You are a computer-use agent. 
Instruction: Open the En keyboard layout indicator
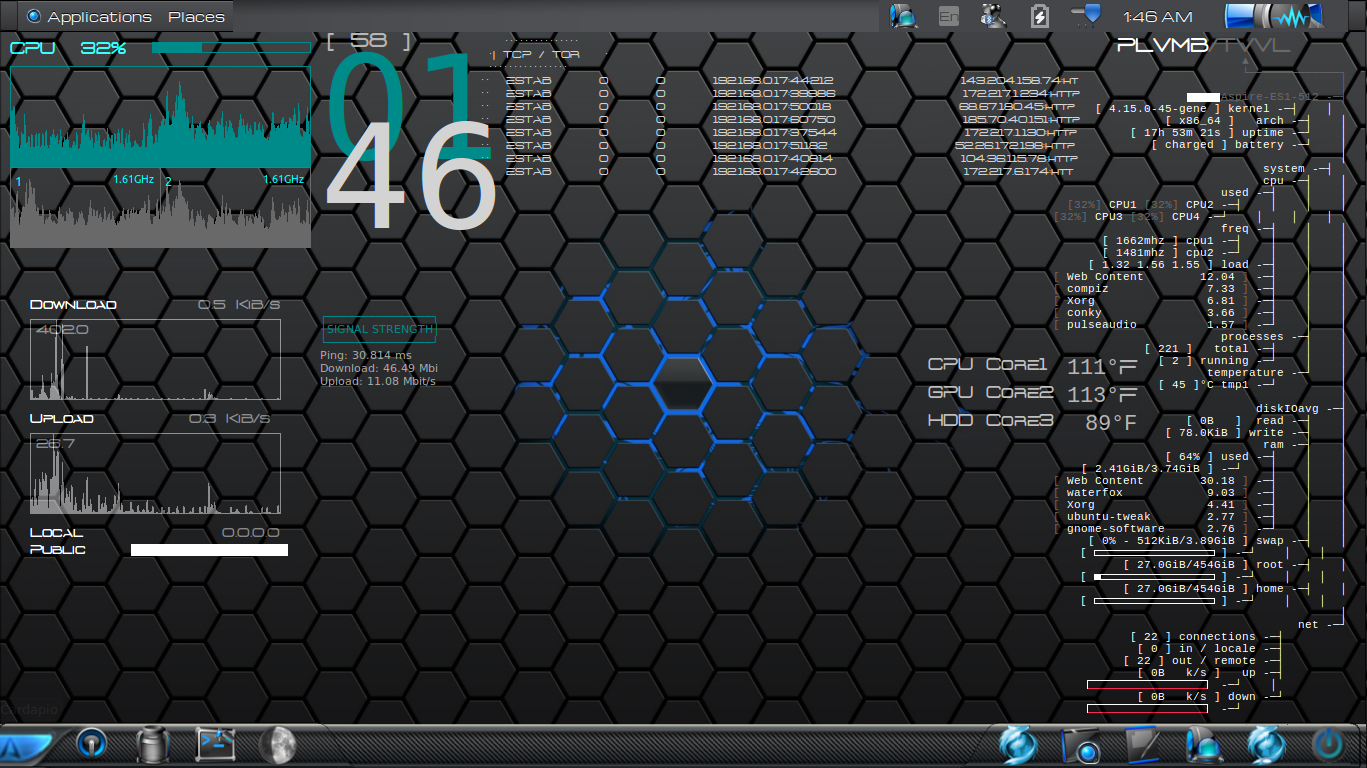click(948, 16)
